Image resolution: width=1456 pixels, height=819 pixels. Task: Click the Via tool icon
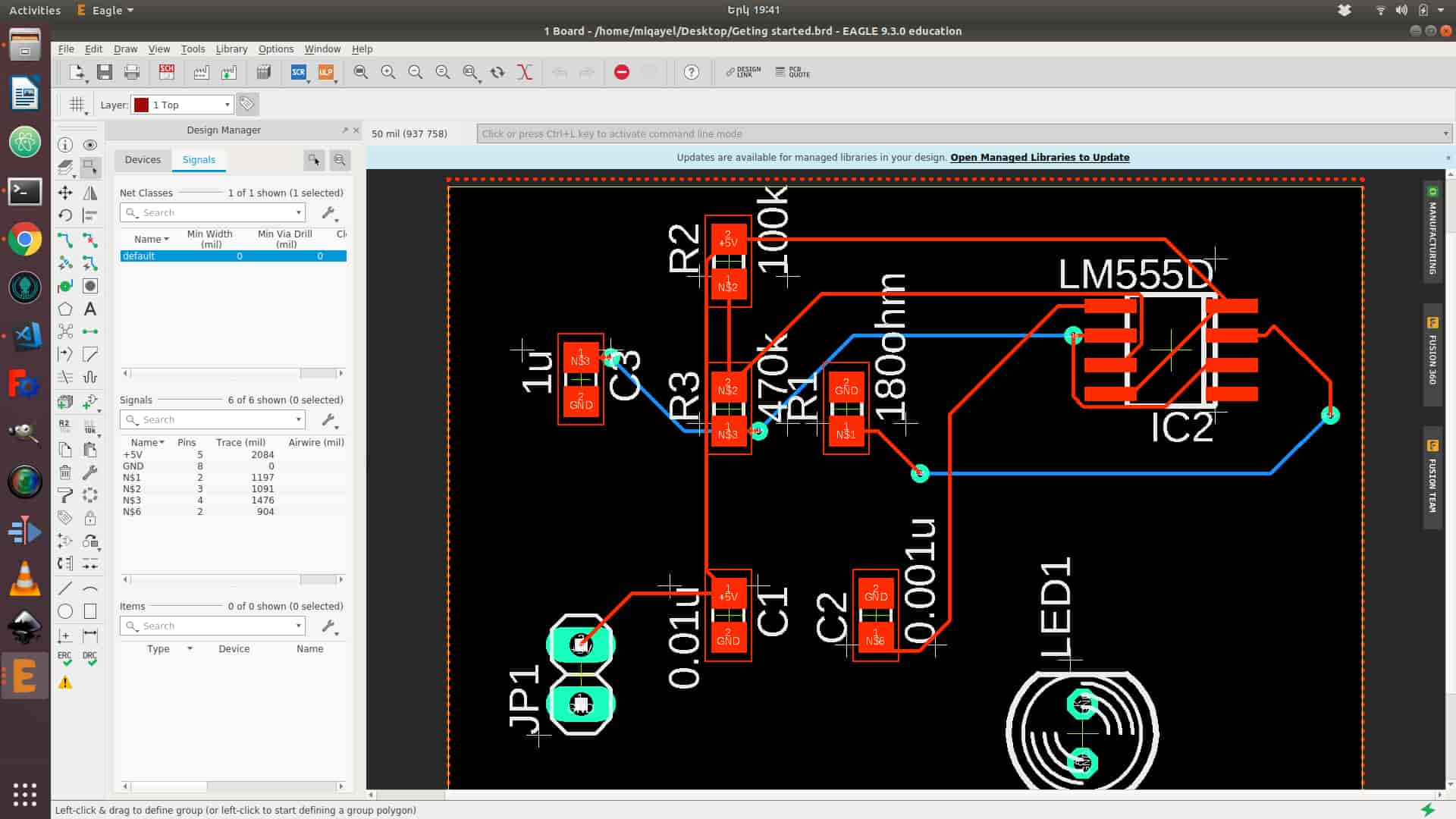[65, 286]
